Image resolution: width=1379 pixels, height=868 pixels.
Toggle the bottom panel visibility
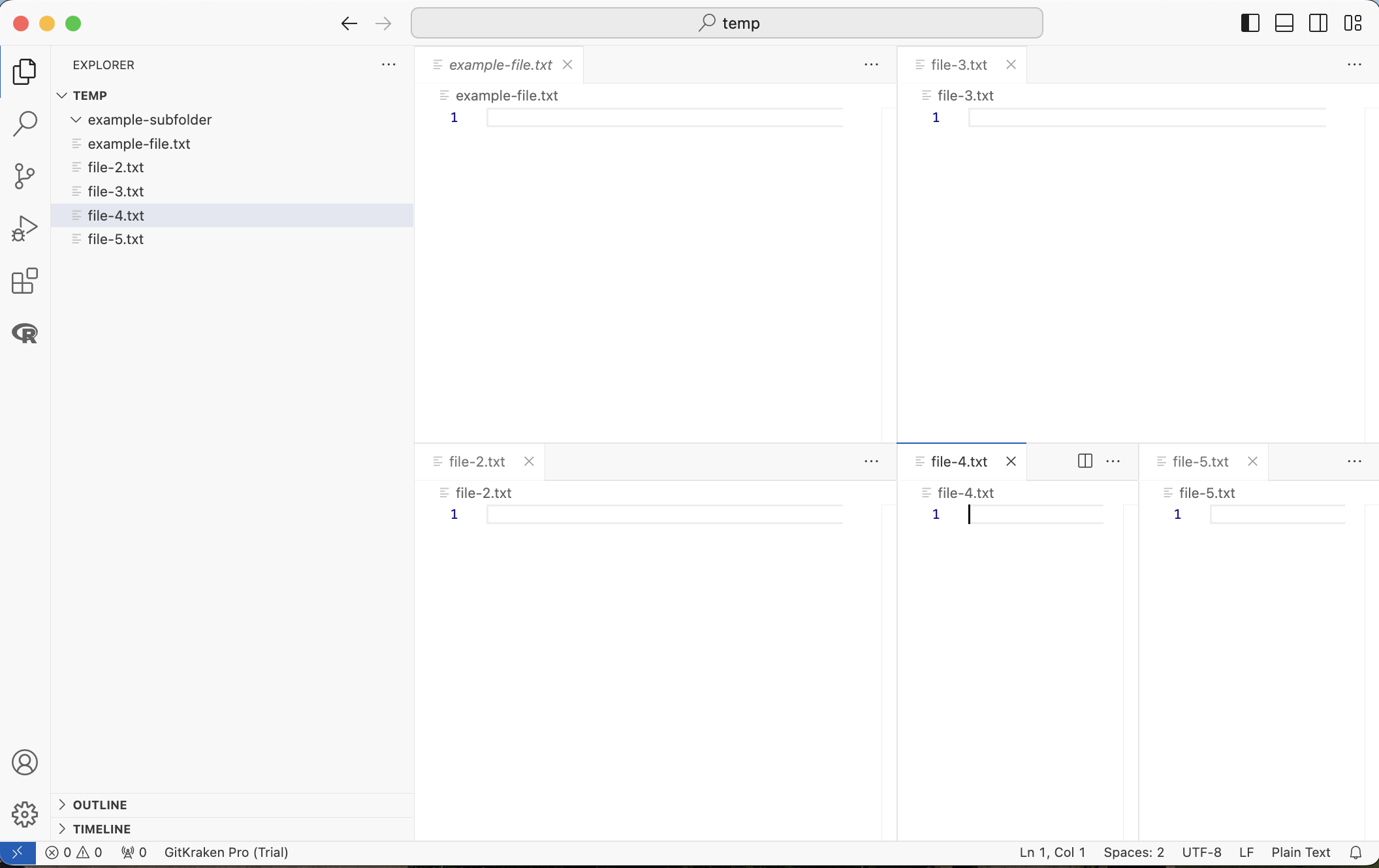point(1284,23)
